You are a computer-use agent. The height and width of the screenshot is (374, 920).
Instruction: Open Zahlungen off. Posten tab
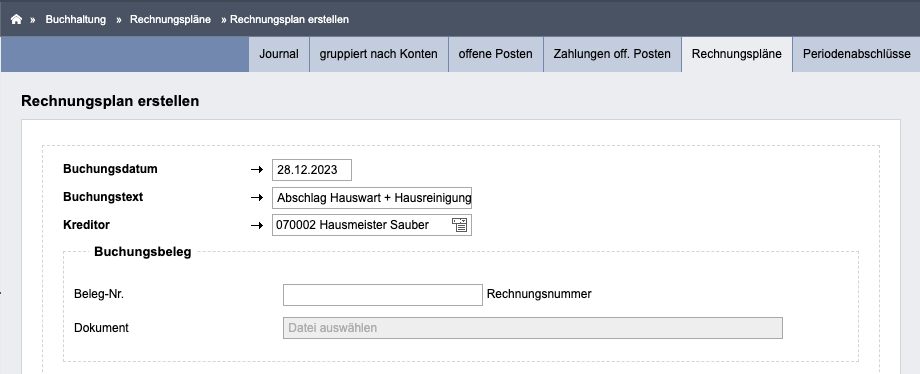612,54
